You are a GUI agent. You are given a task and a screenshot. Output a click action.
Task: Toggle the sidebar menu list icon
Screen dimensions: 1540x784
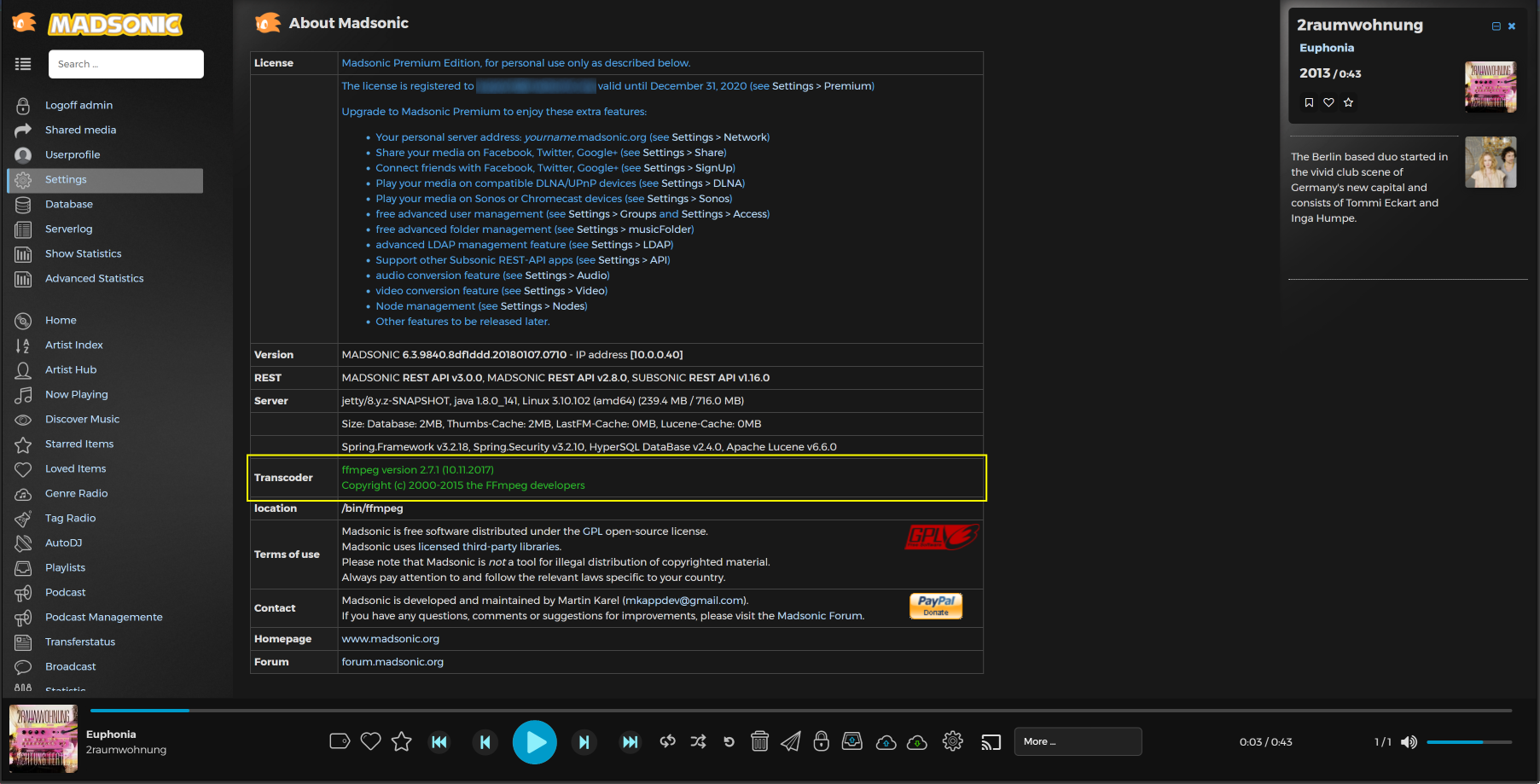(x=23, y=64)
